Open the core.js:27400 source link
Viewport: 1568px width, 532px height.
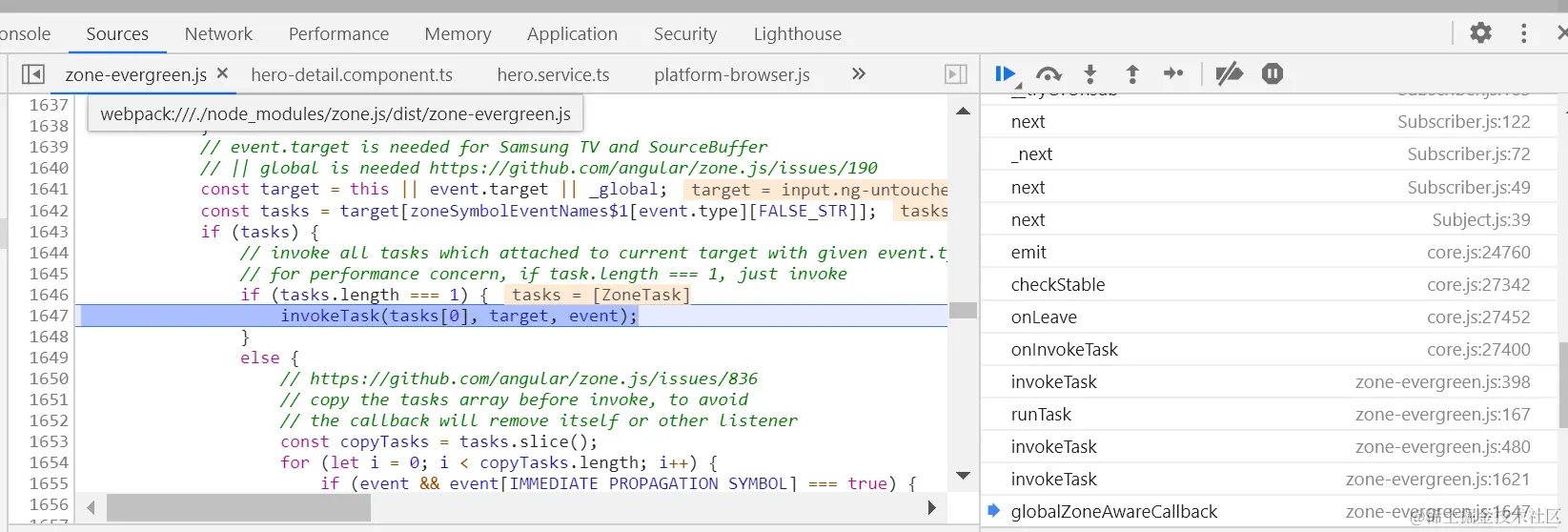[1478, 350]
